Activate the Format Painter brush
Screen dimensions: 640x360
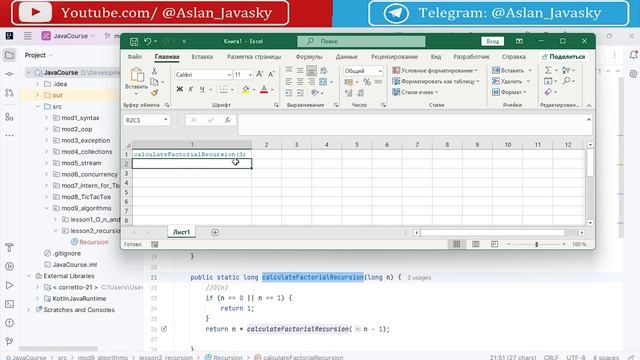point(154,93)
